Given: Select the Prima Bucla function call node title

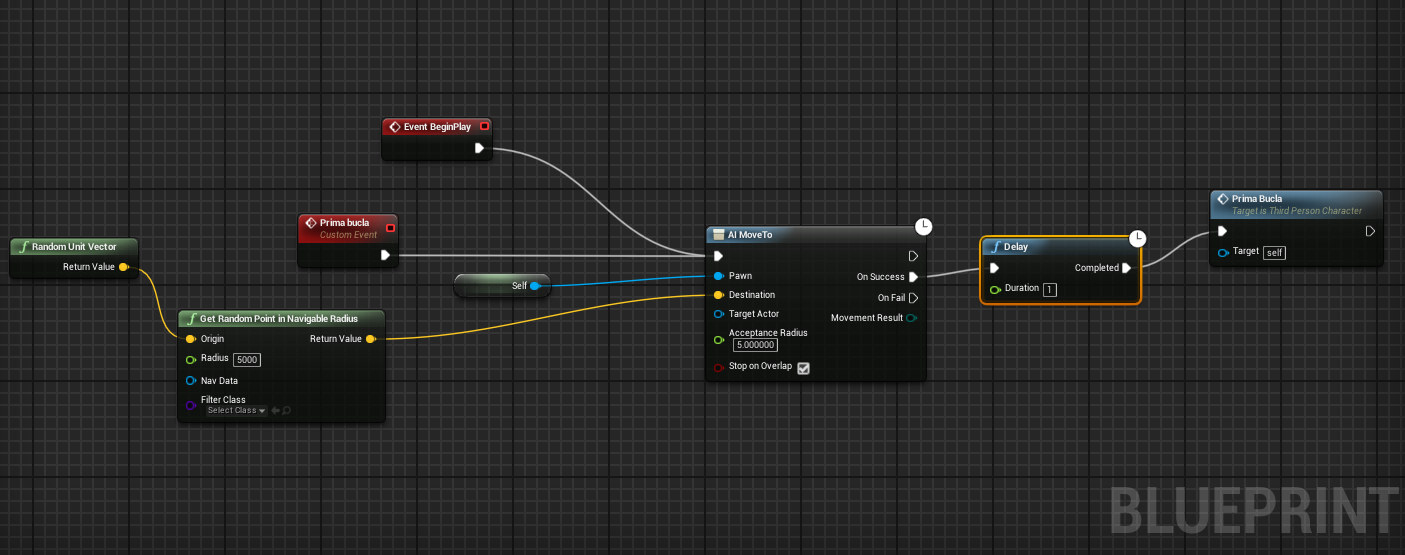Looking at the screenshot, I should tap(1257, 199).
